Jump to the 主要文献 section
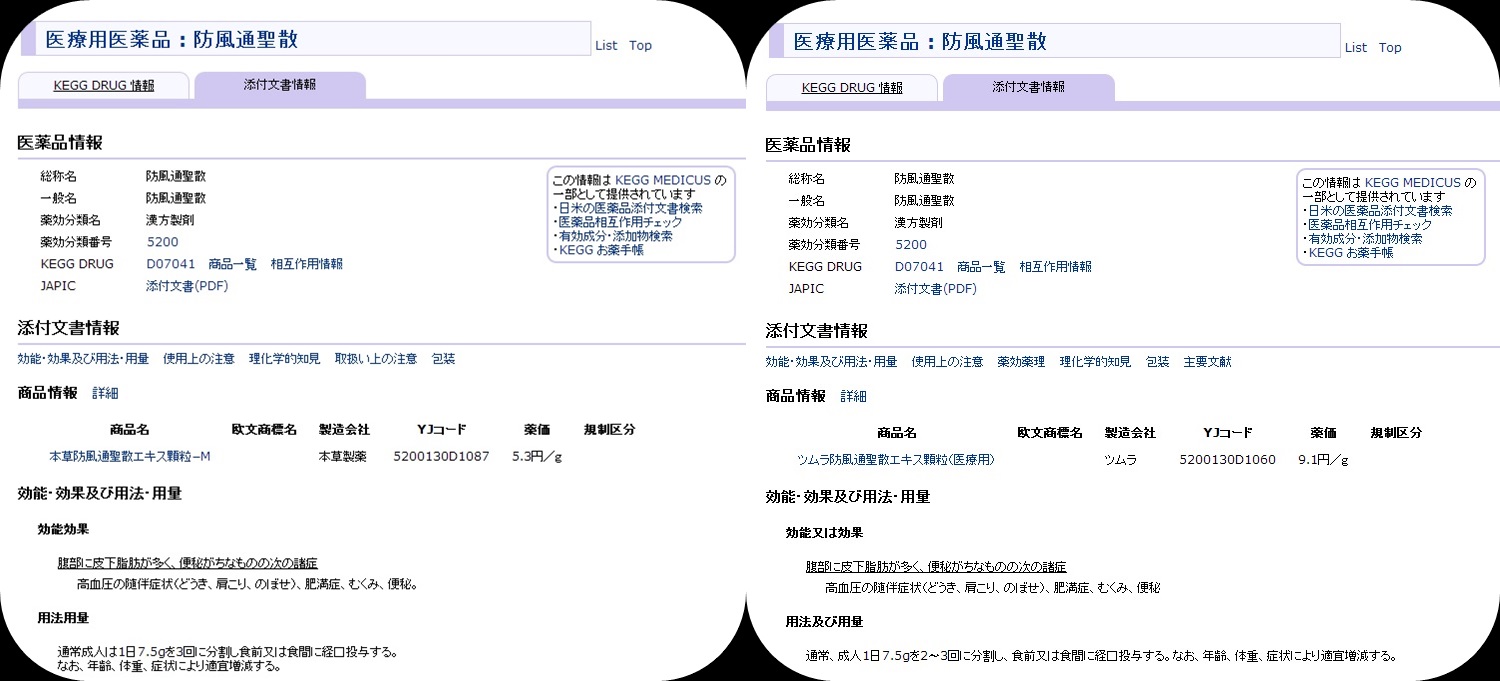The width and height of the screenshot is (1500, 681). pos(1207,361)
